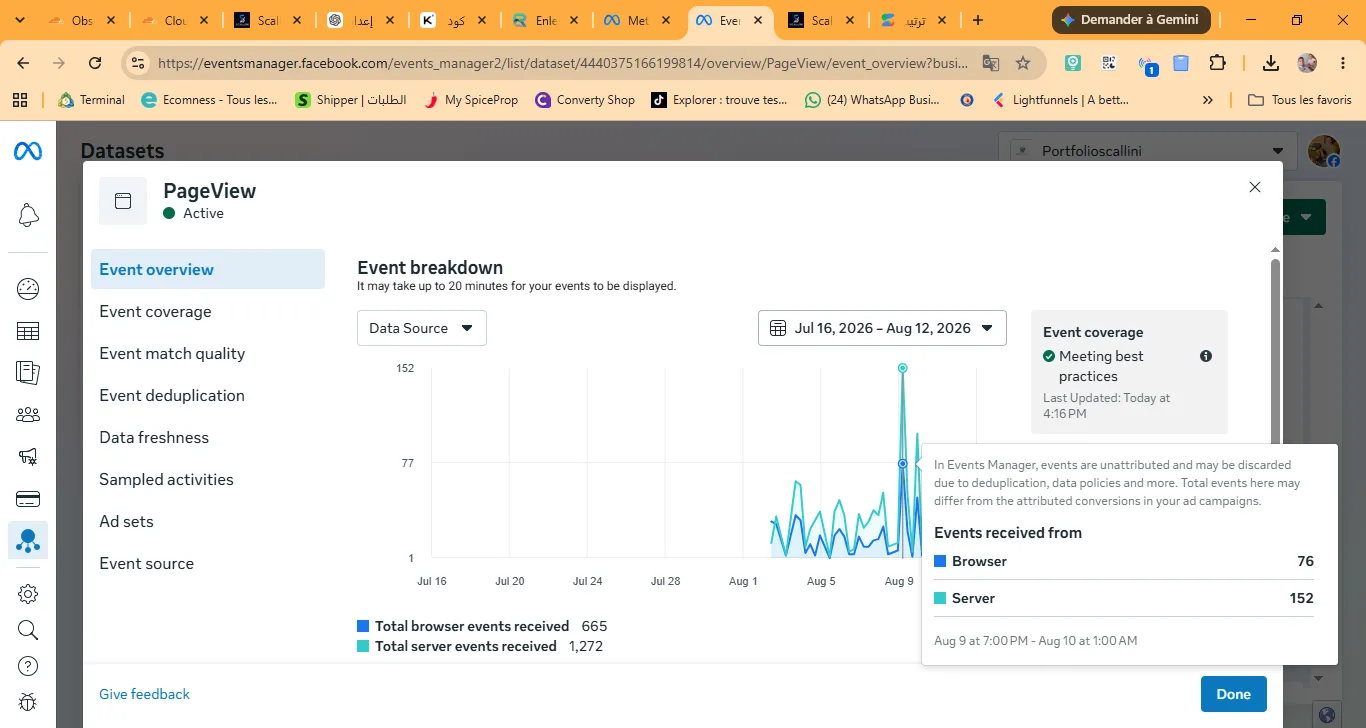Open Data freshness section

point(208,437)
